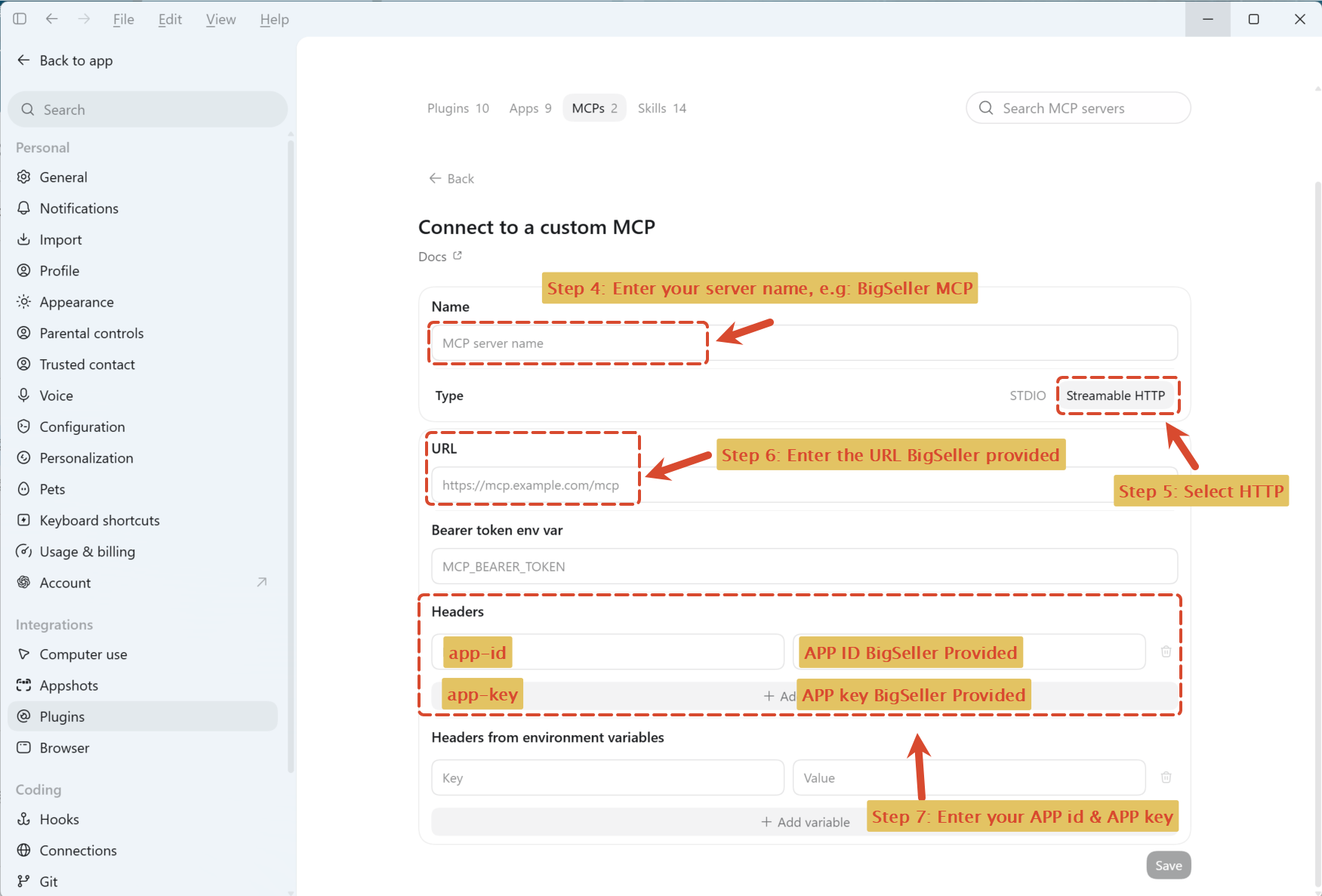Open Appearance settings

point(143,302)
